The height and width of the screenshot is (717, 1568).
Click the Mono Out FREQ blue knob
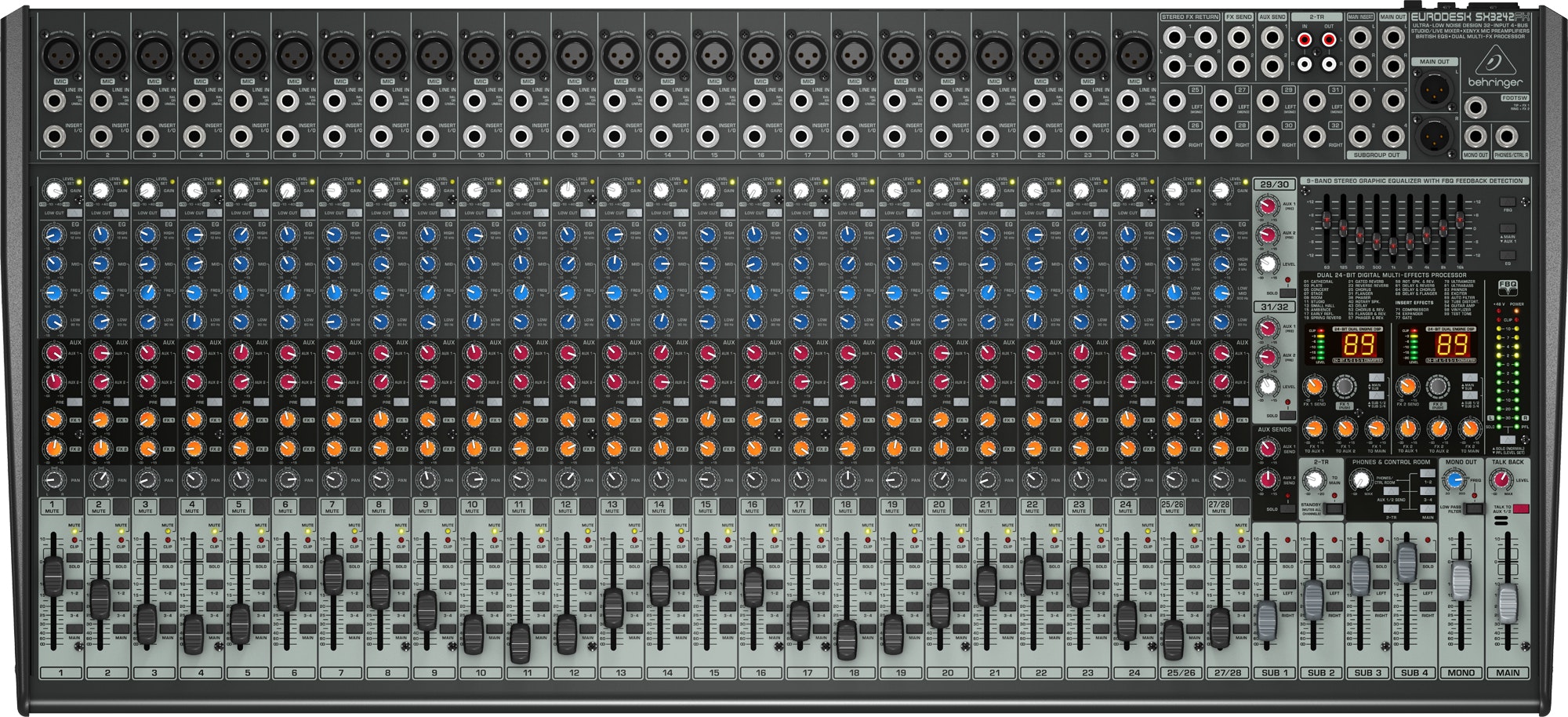tap(1455, 480)
